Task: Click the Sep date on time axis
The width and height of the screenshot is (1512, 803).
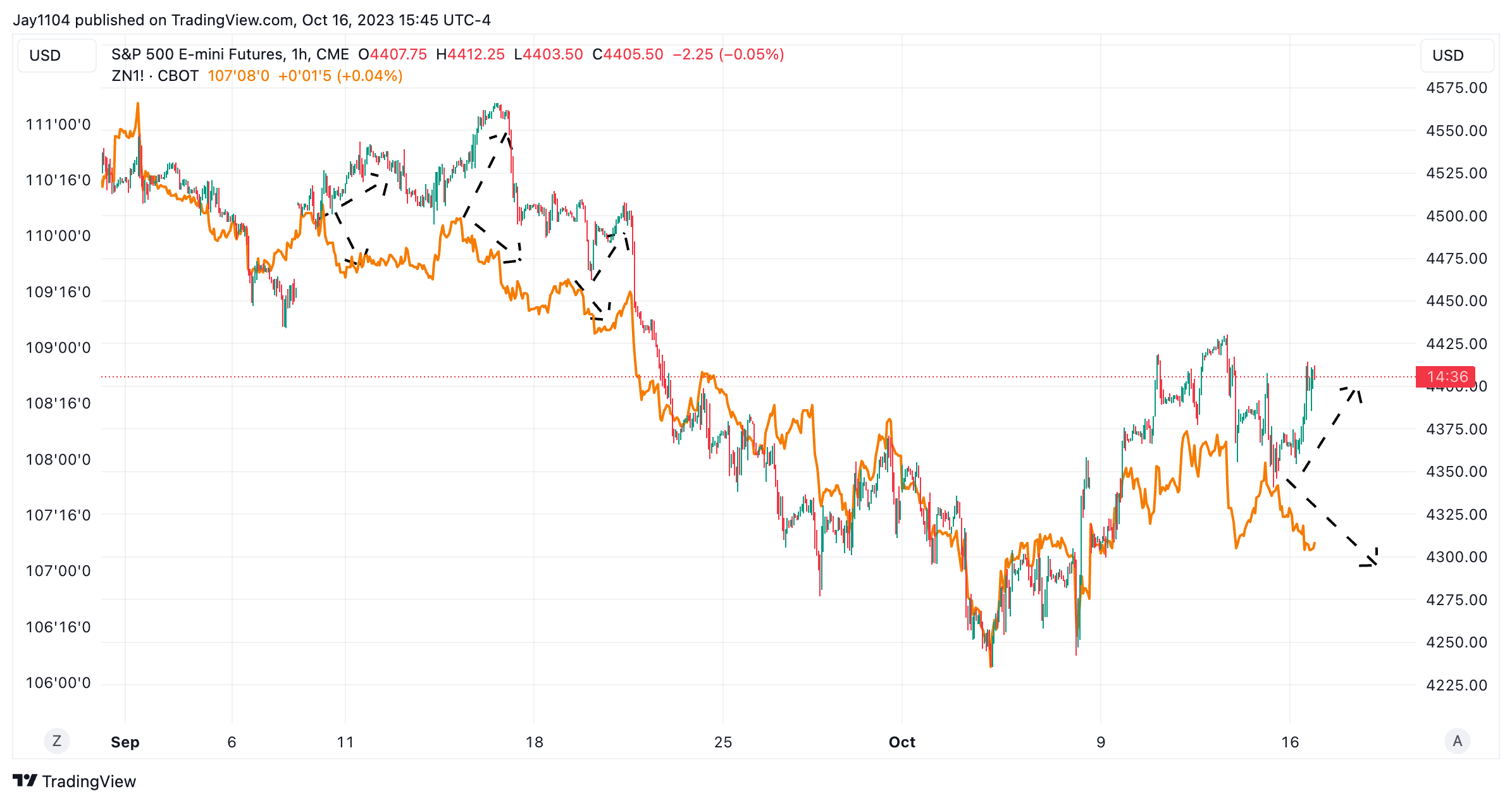Action: pos(125,742)
